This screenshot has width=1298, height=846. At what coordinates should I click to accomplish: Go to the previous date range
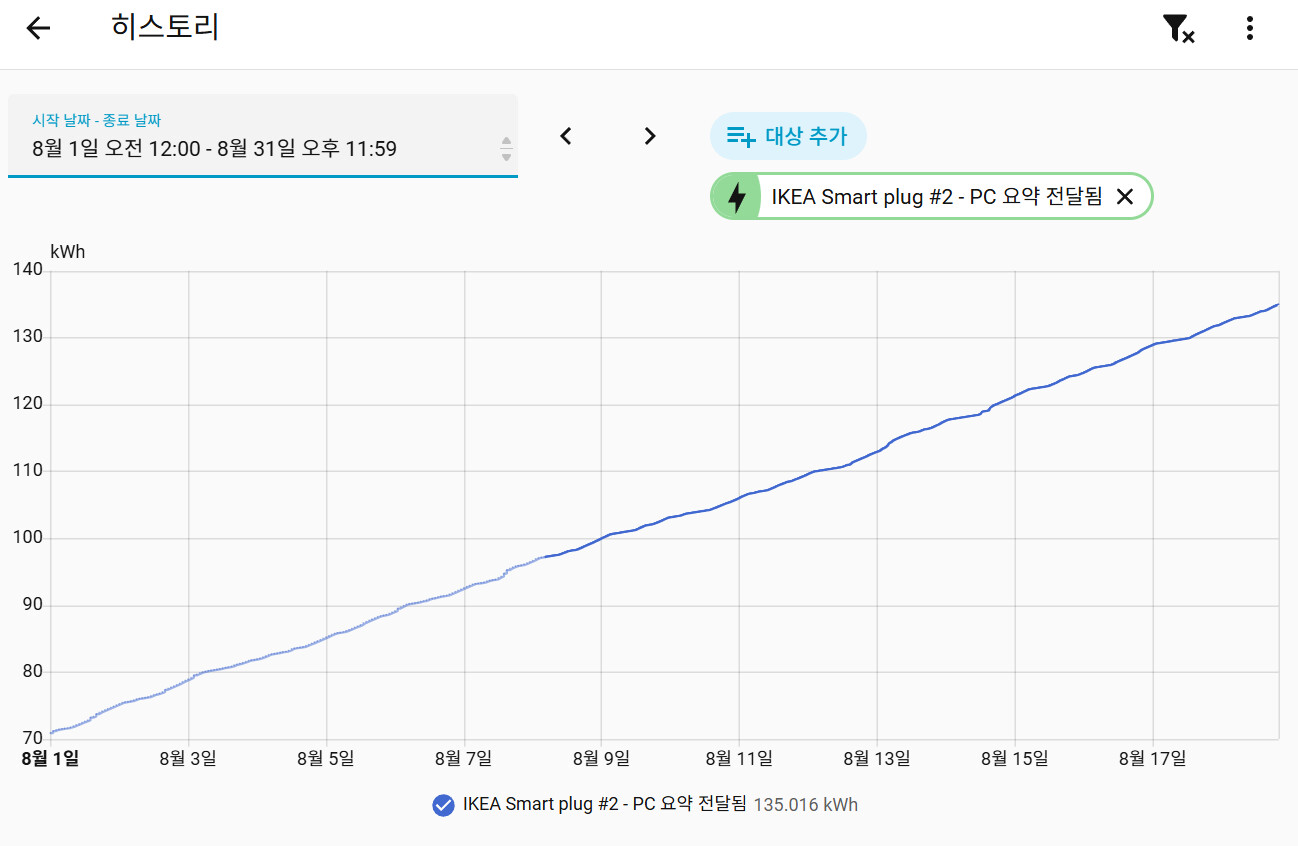coord(566,136)
